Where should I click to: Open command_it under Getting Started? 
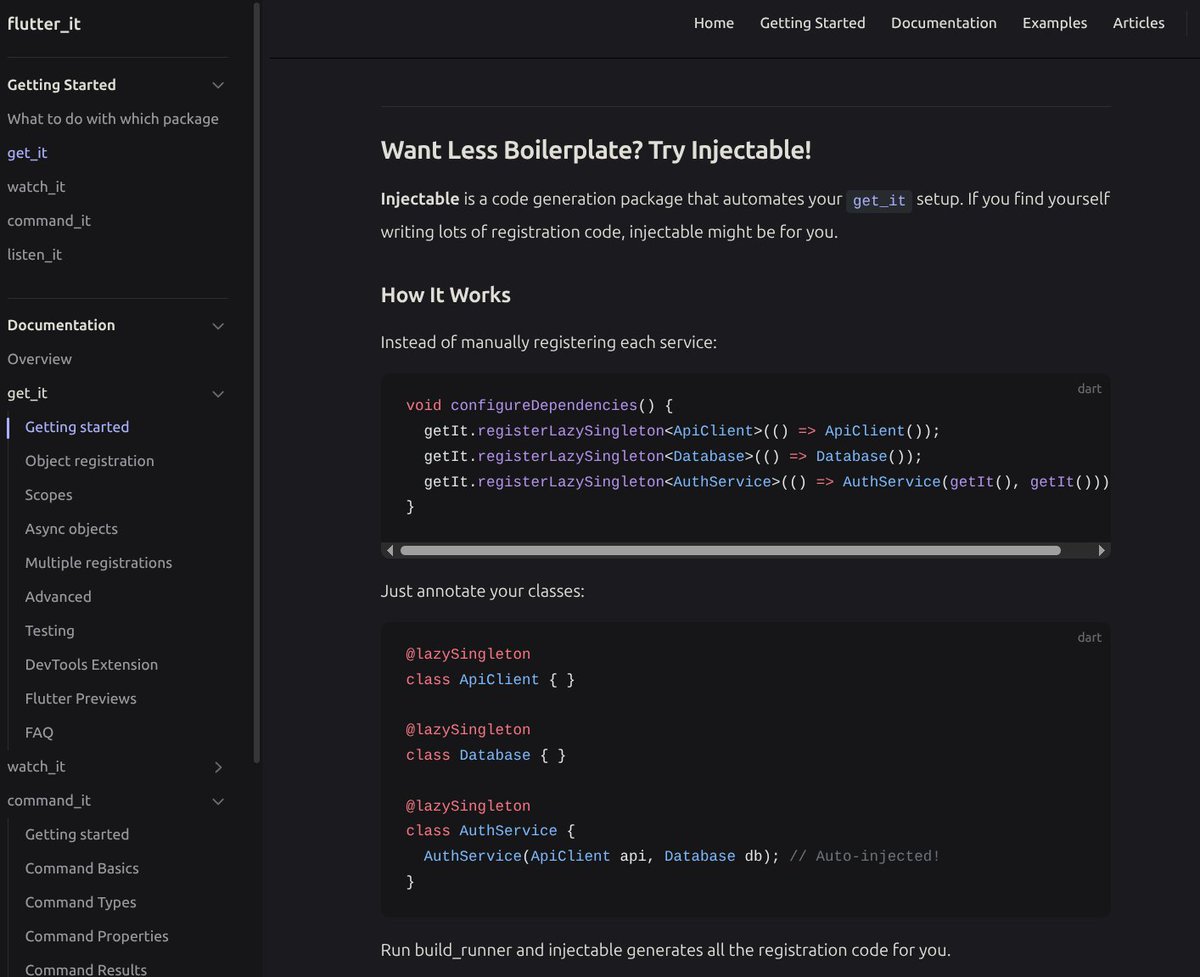point(49,221)
